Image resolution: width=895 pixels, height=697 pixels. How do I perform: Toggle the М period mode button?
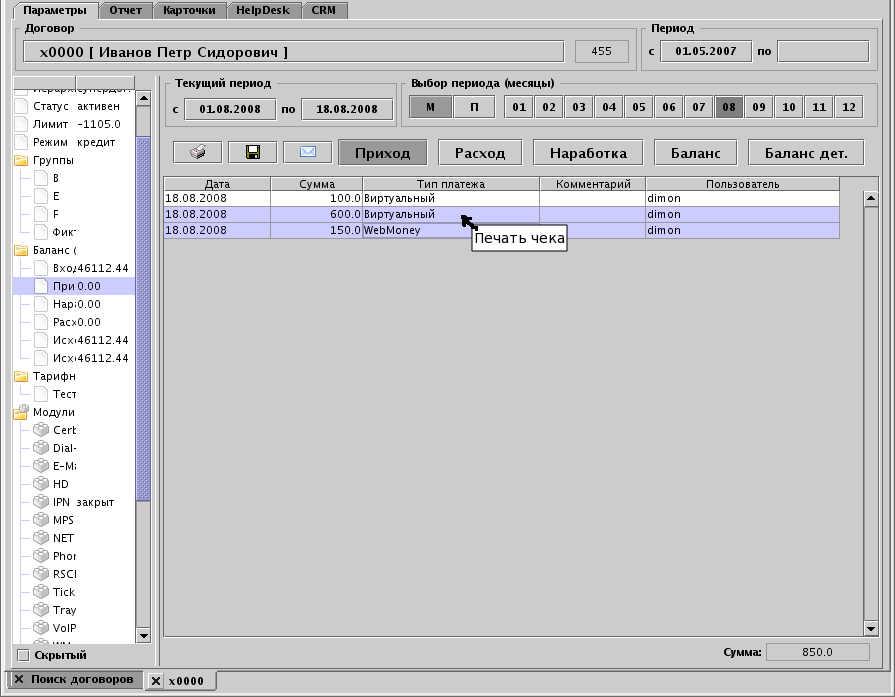tap(430, 107)
